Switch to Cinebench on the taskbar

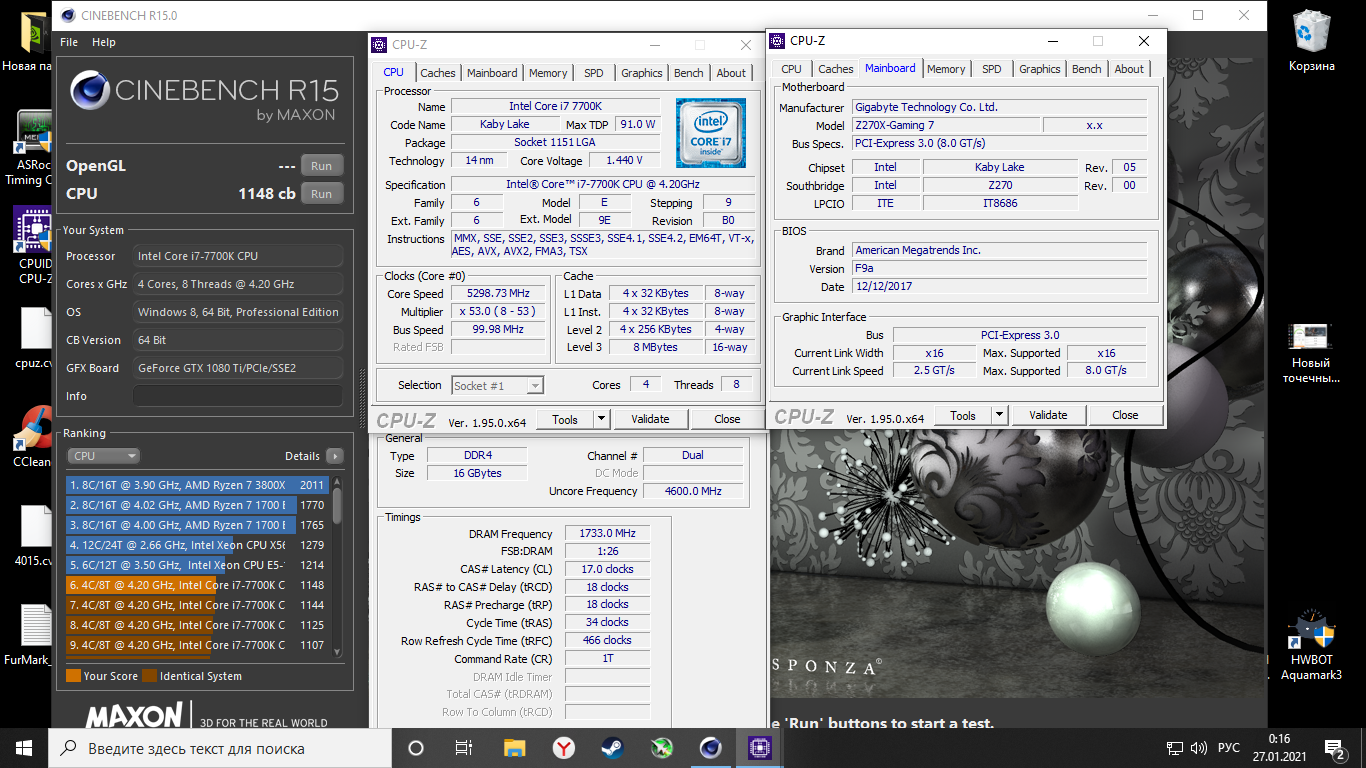[x=710, y=748]
